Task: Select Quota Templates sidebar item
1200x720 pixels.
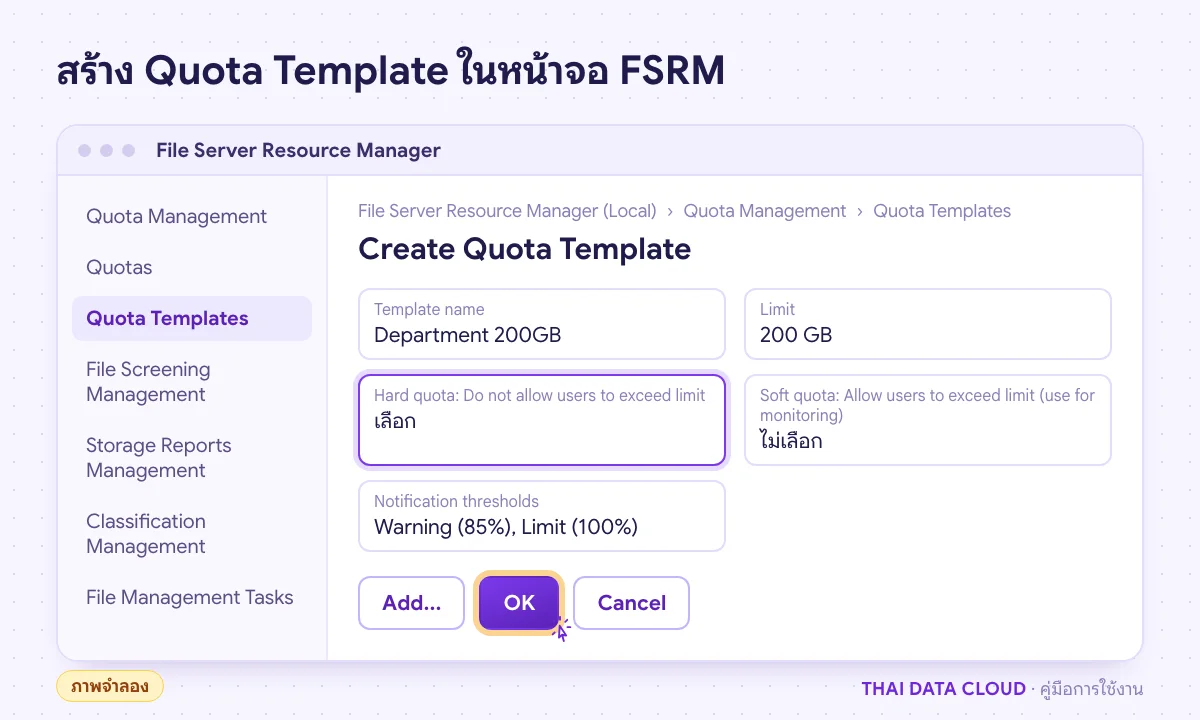Action: coord(192,318)
